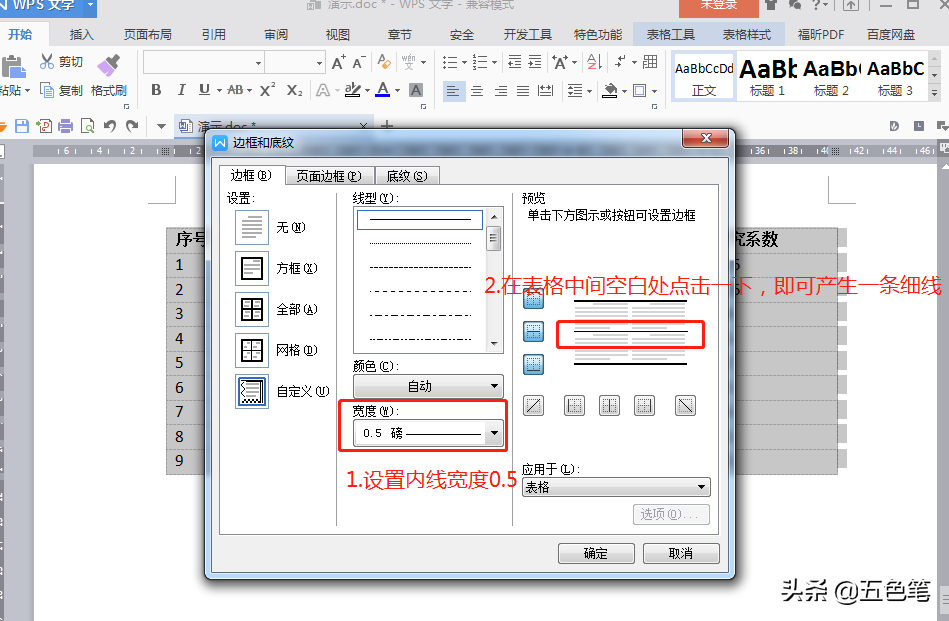Click the save icon in quick access bar
Screen dimensions: 949x621
[22, 126]
